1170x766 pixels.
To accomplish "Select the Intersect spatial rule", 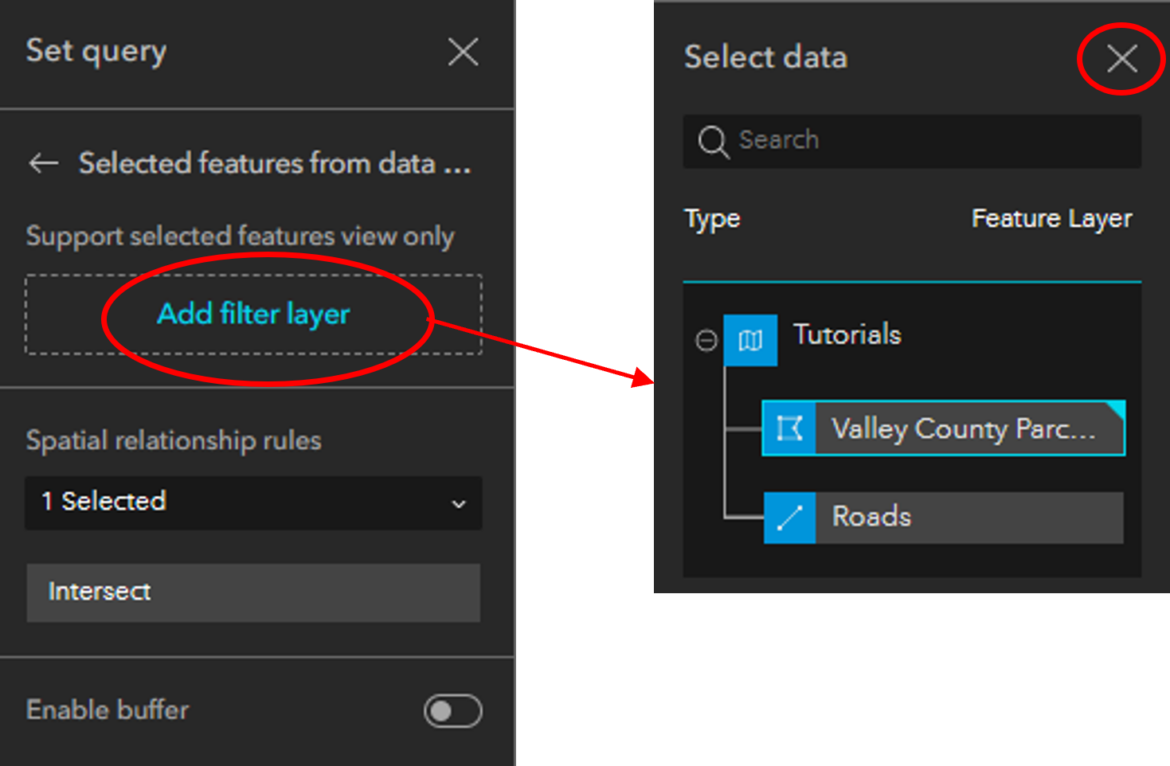I will pos(253,592).
